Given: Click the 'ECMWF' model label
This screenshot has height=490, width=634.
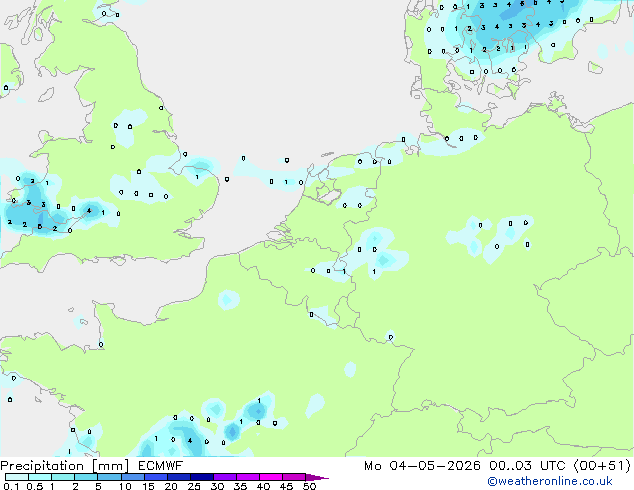Looking at the screenshot, I should pyautogui.click(x=161, y=466).
